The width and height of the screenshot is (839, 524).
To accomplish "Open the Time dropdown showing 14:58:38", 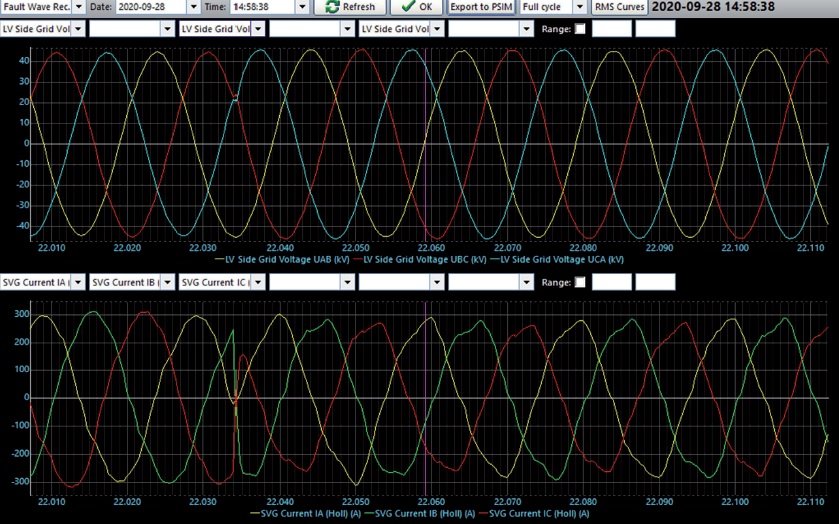I will pos(302,7).
